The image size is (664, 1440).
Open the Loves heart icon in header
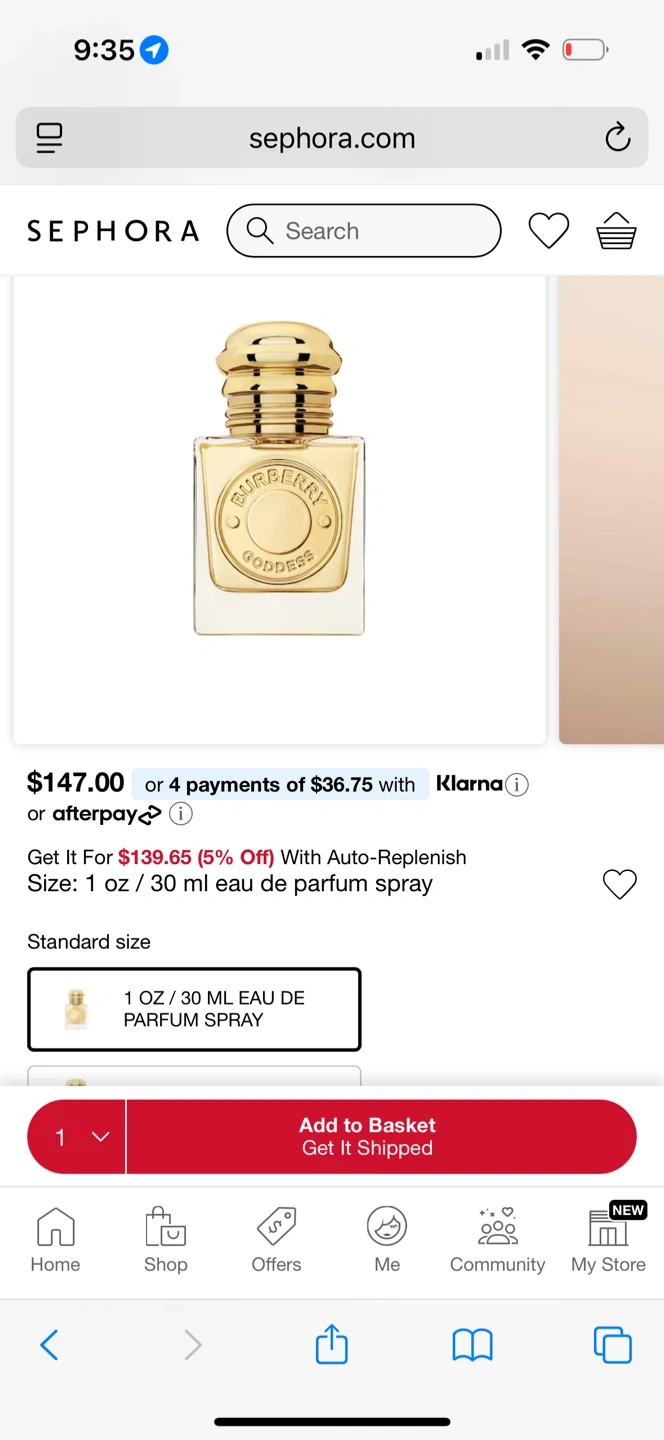point(548,231)
